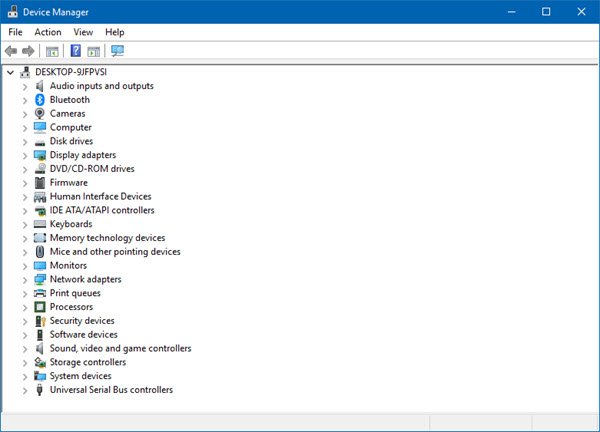Open the Action menu
This screenshot has height=432, width=600.
click(48, 32)
